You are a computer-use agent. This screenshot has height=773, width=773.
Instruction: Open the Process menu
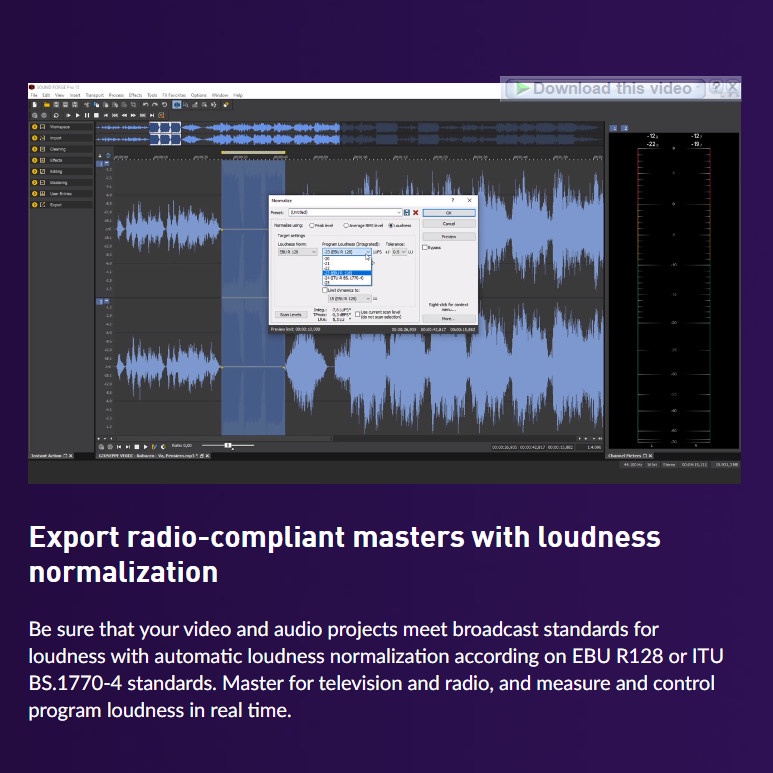click(x=116, y=95)
